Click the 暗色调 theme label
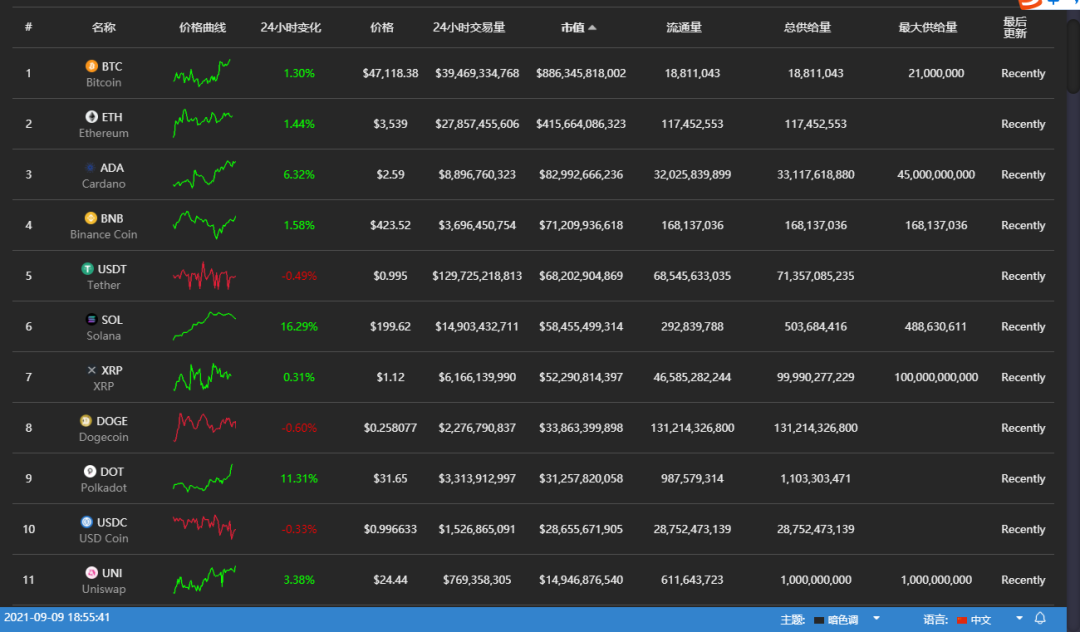 [x=842, y=620]
